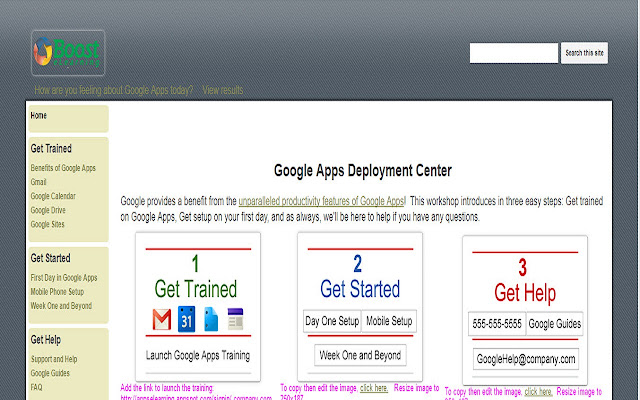Open the Calendar 31 icon in Get Trained card
Viewport: 640px width, 400px height.
(x=186, y=319)
